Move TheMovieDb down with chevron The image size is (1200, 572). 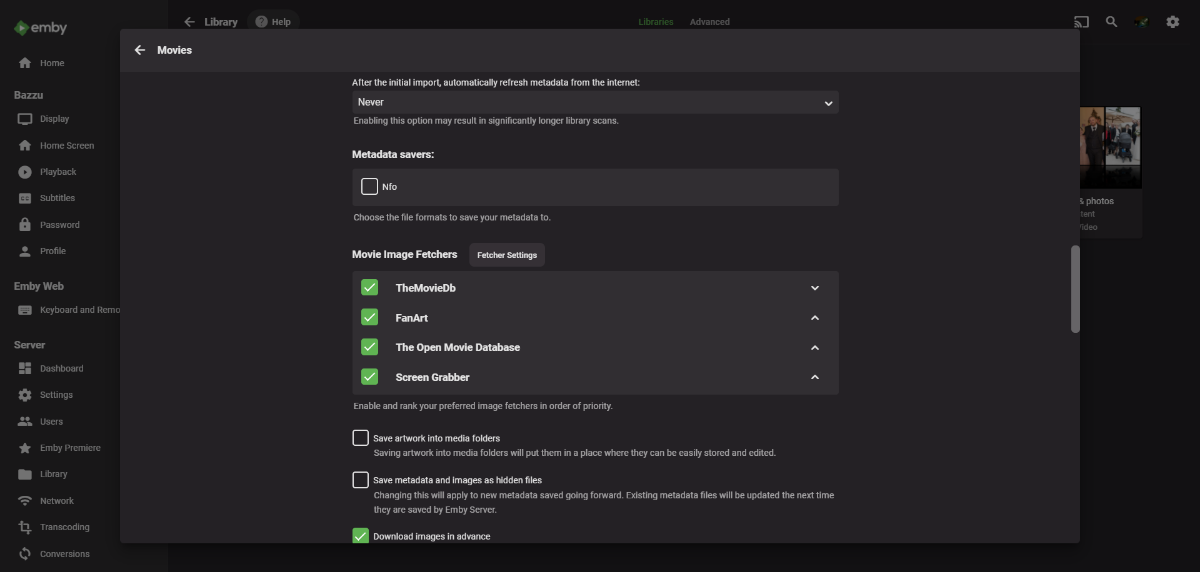coord(815,288)
